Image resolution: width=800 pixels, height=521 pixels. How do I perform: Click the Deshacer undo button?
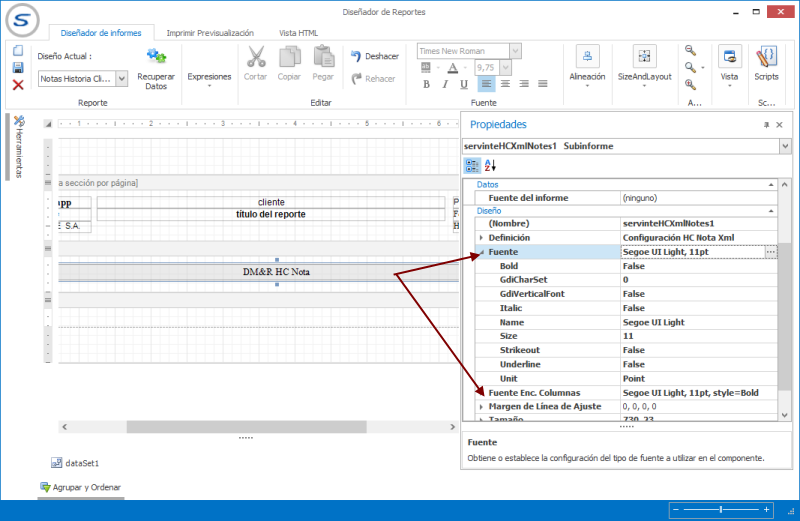(x=374, y=56)
